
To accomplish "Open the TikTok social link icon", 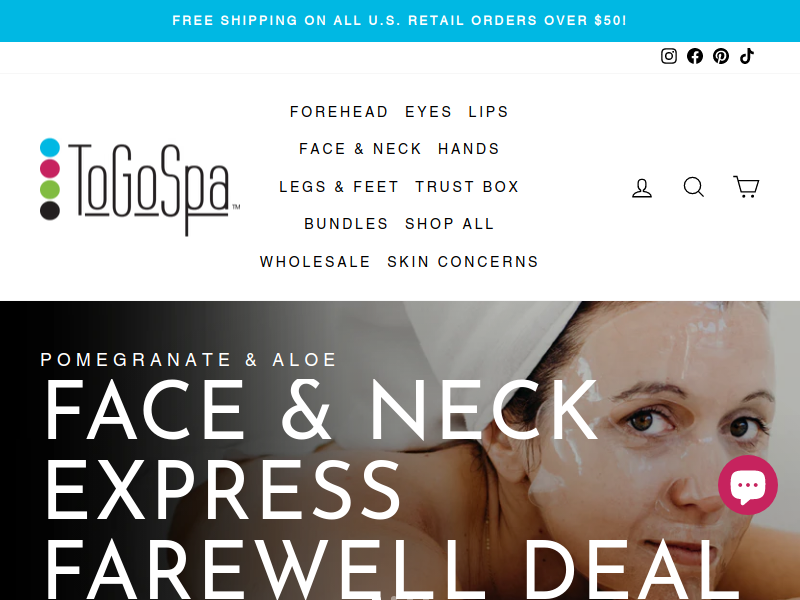I will coord(747,56).
